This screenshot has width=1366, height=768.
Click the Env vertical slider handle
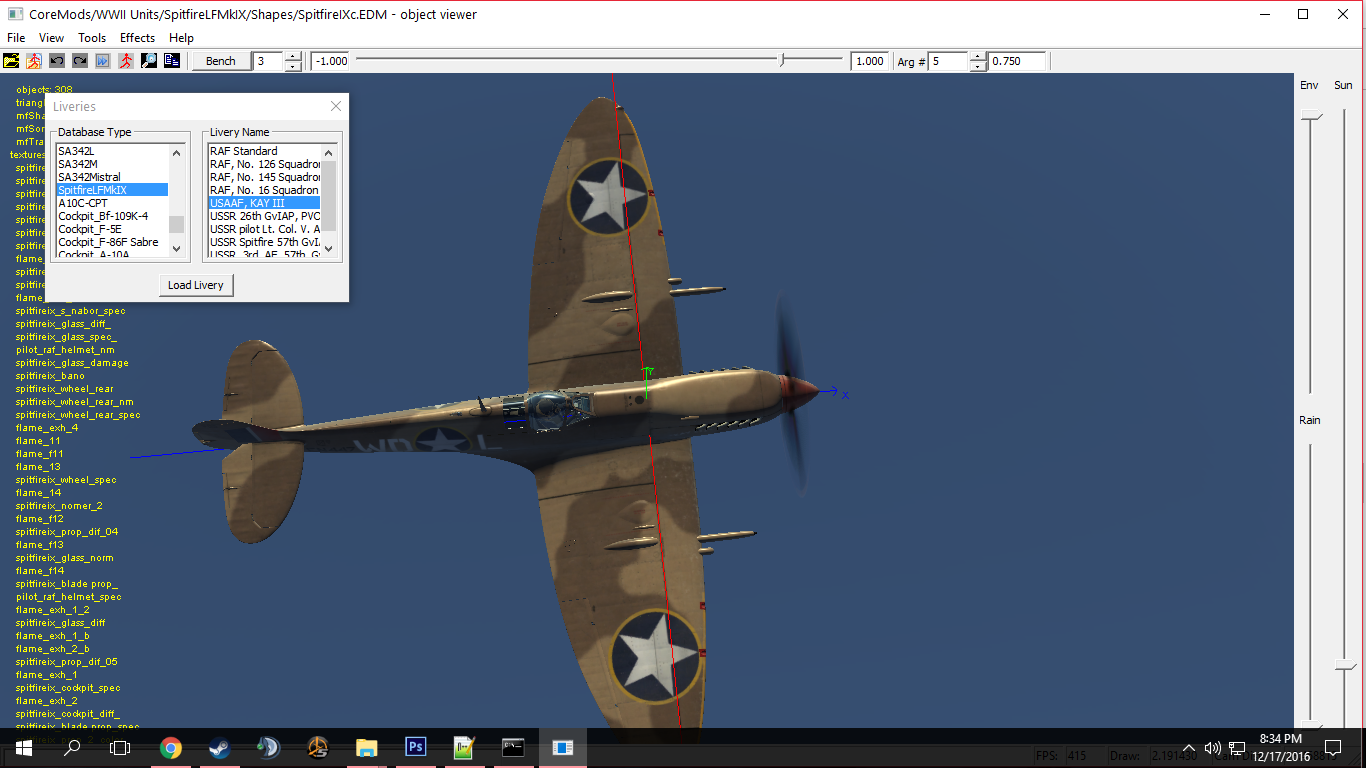click(1310, 118)
